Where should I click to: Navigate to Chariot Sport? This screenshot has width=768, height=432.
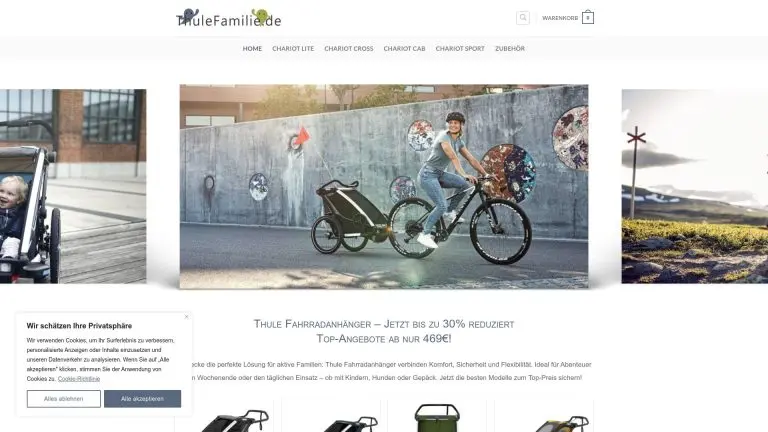tap(460, 48)
